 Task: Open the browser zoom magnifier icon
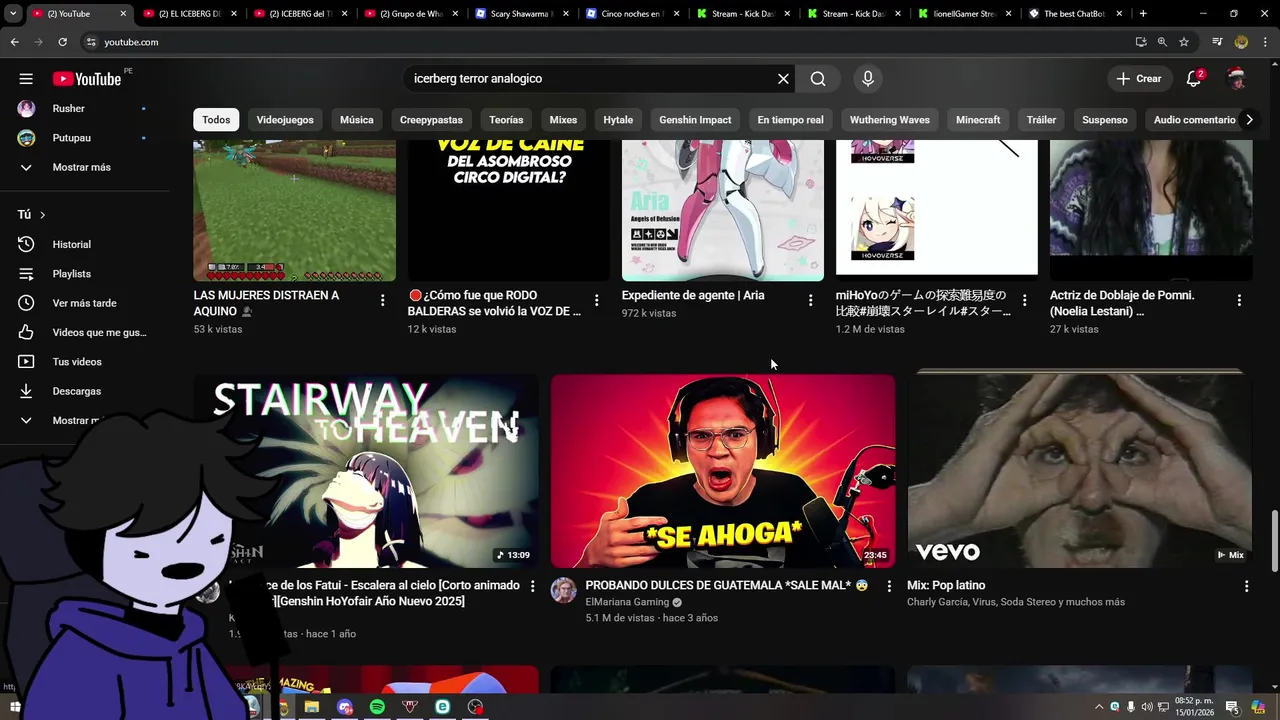coord(1162,42)
